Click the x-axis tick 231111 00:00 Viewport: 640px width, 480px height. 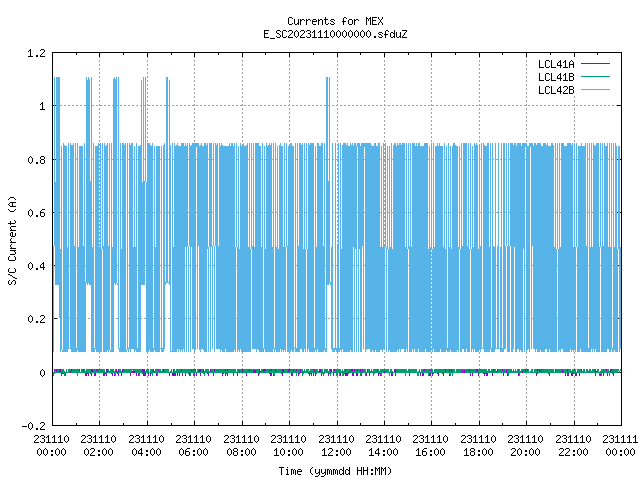click(620, 446)
